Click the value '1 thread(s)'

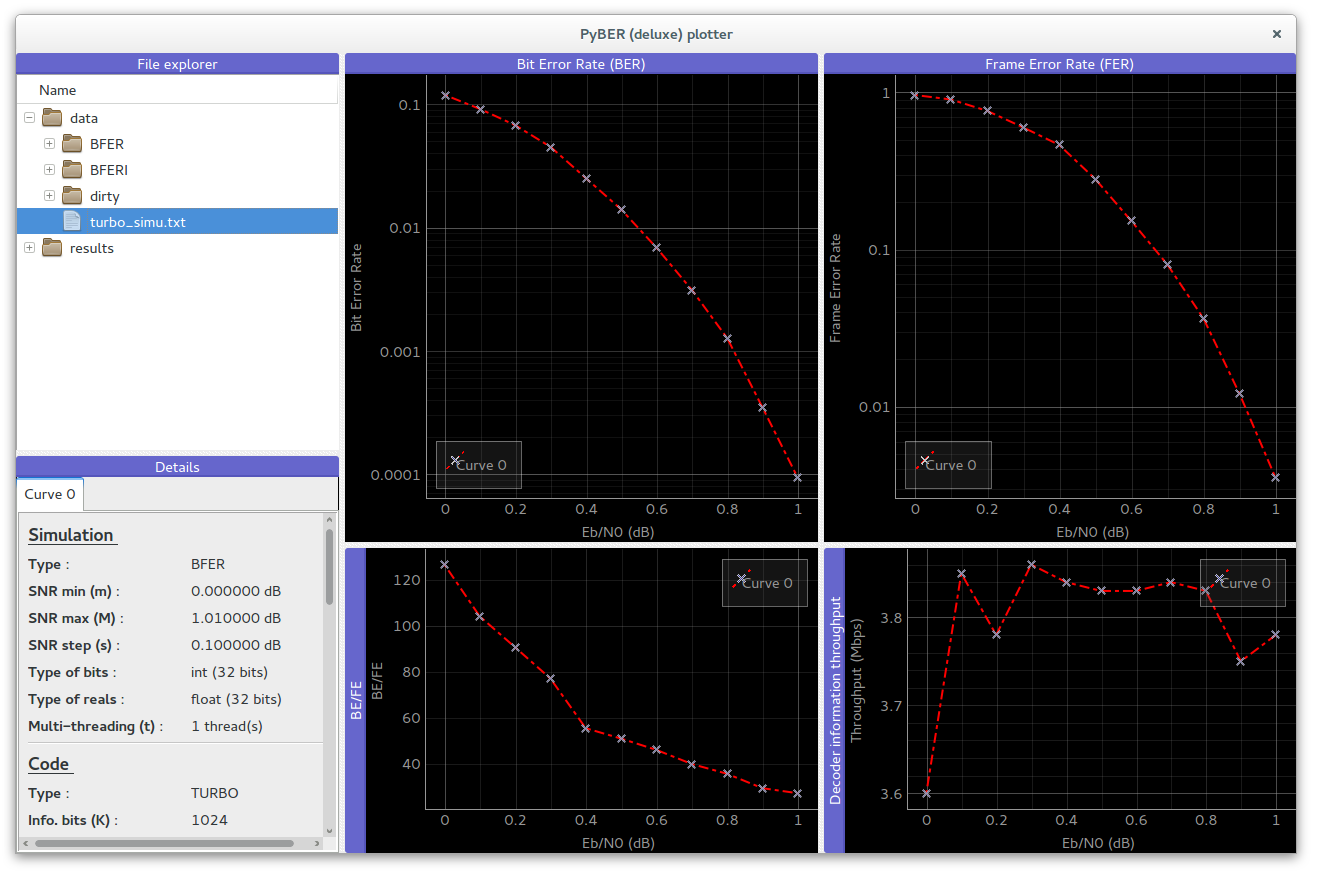(x=227, y=726)
